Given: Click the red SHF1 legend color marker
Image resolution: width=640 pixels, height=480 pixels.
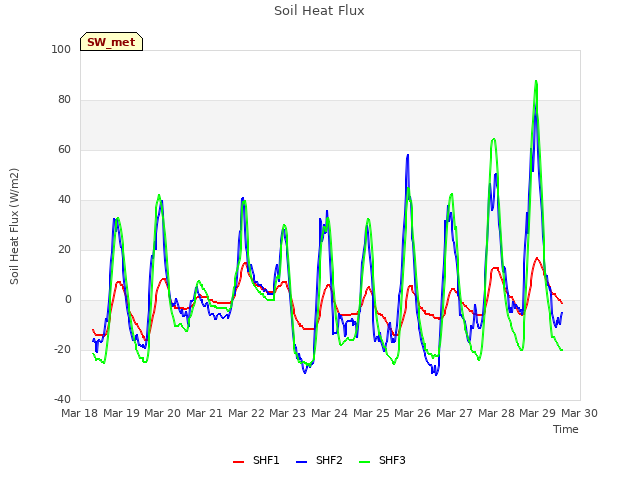Looking at the screenshot, I should pyautogui.click(x=238, y=462).
